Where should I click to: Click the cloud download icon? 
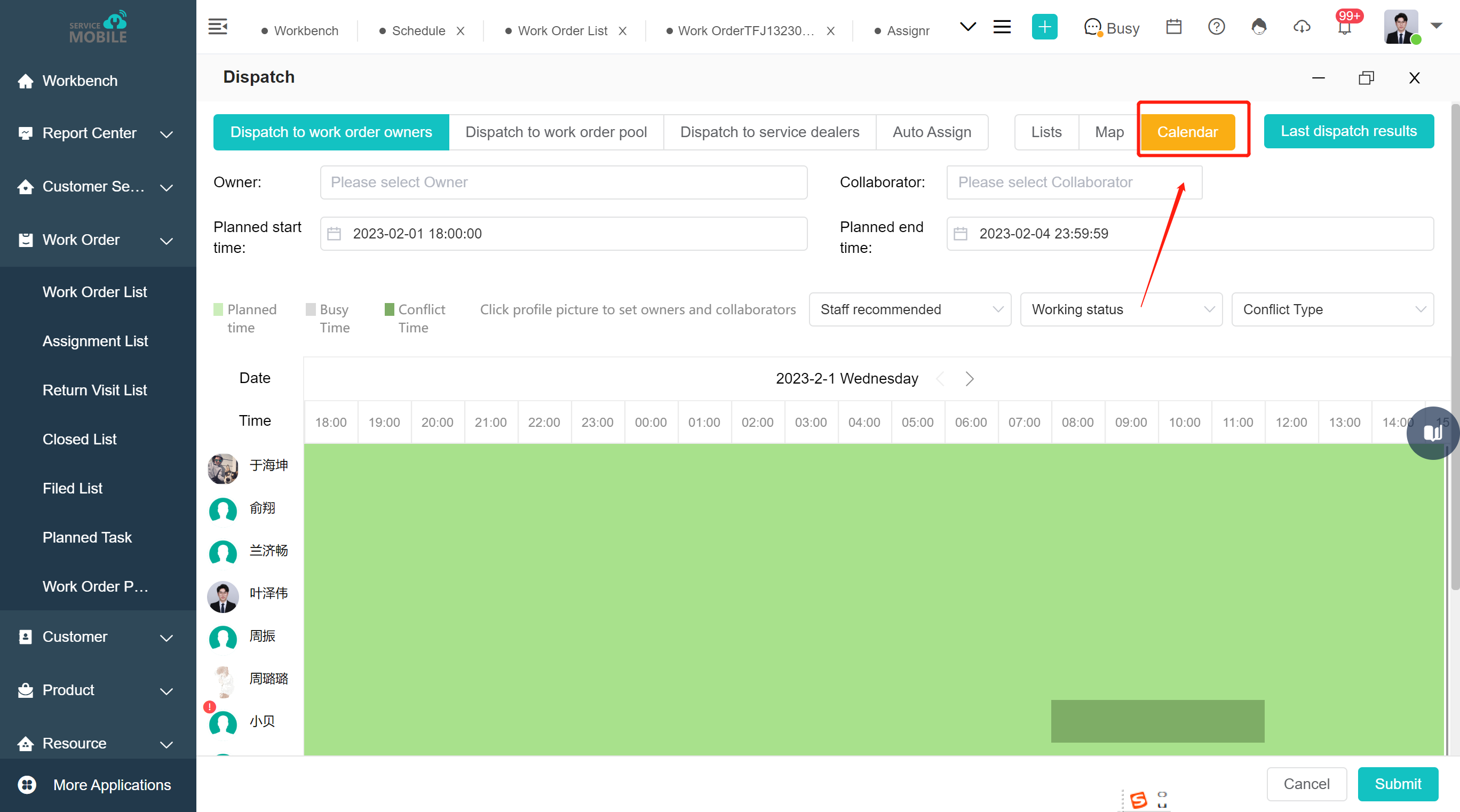[x=1302, y=27]
